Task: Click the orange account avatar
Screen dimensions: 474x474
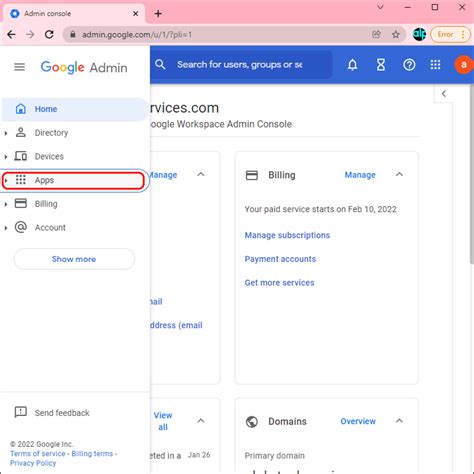Action: point(463,65)
